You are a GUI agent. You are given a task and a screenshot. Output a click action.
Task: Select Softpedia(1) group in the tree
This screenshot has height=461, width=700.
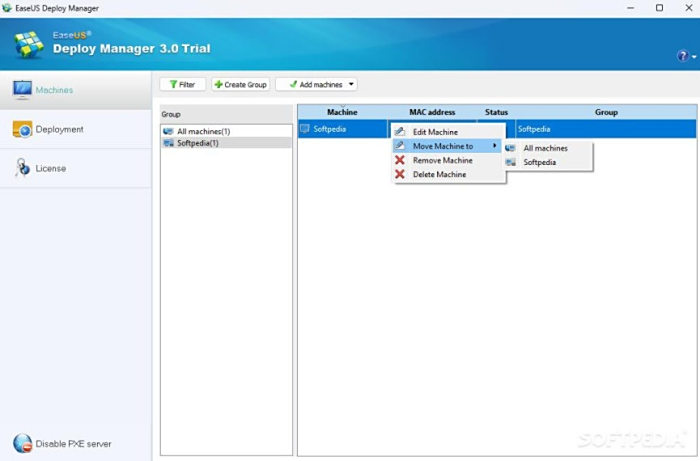point(198,143)
